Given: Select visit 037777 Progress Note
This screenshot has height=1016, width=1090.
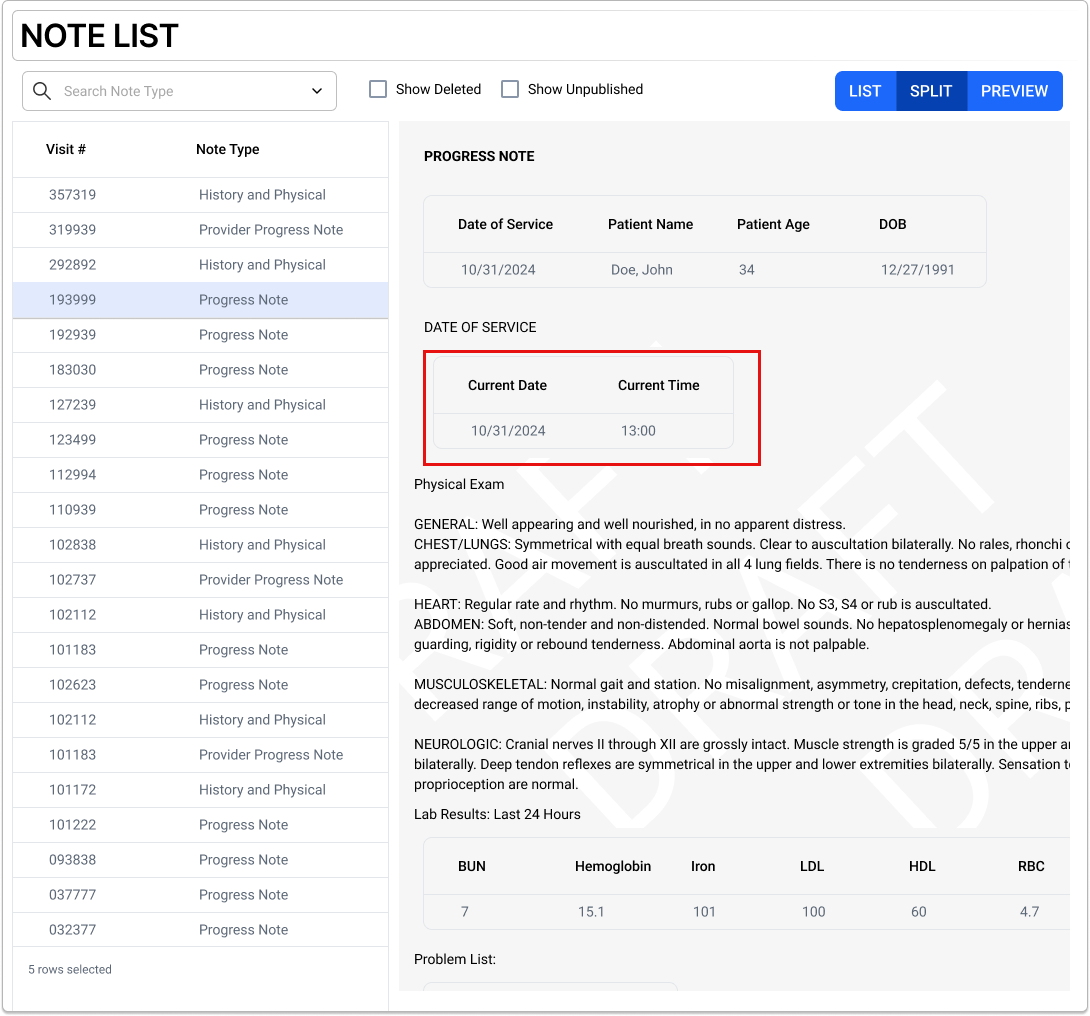Looking at the screenshot, I should [x=200, y=895].
